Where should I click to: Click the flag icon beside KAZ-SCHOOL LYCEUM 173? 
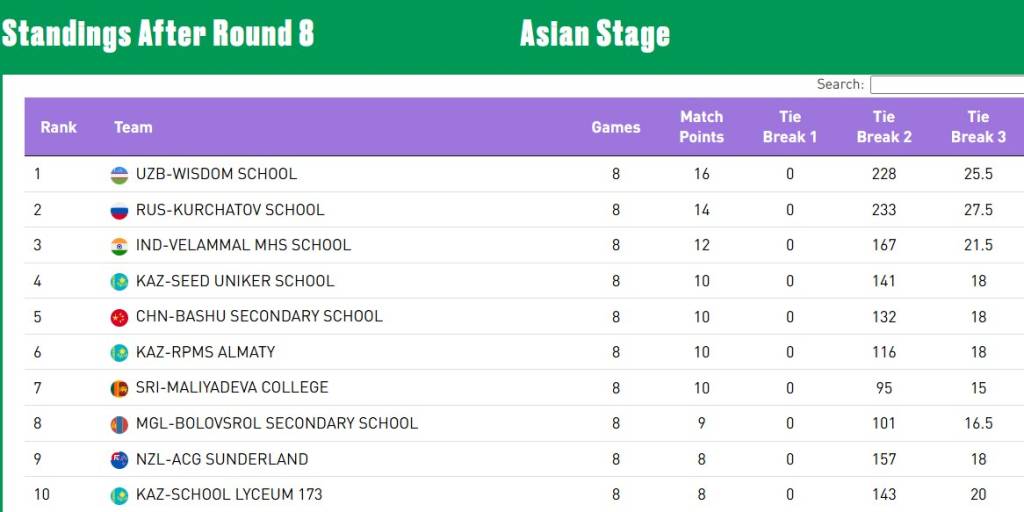pos(119,495)
